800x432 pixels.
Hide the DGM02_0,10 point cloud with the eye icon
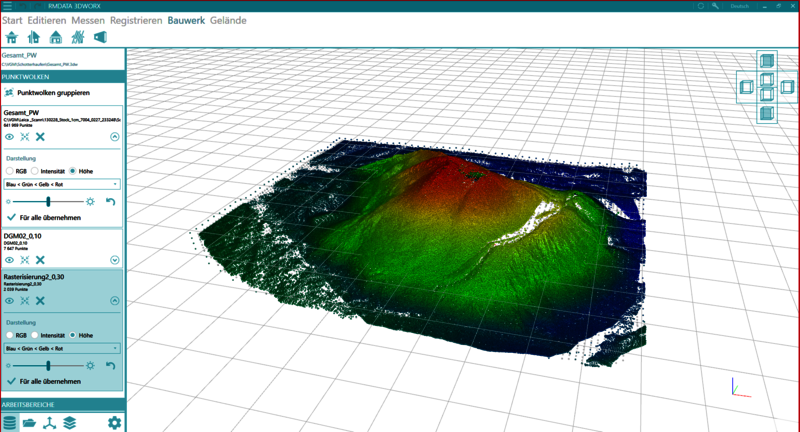(x=9, y=260)
